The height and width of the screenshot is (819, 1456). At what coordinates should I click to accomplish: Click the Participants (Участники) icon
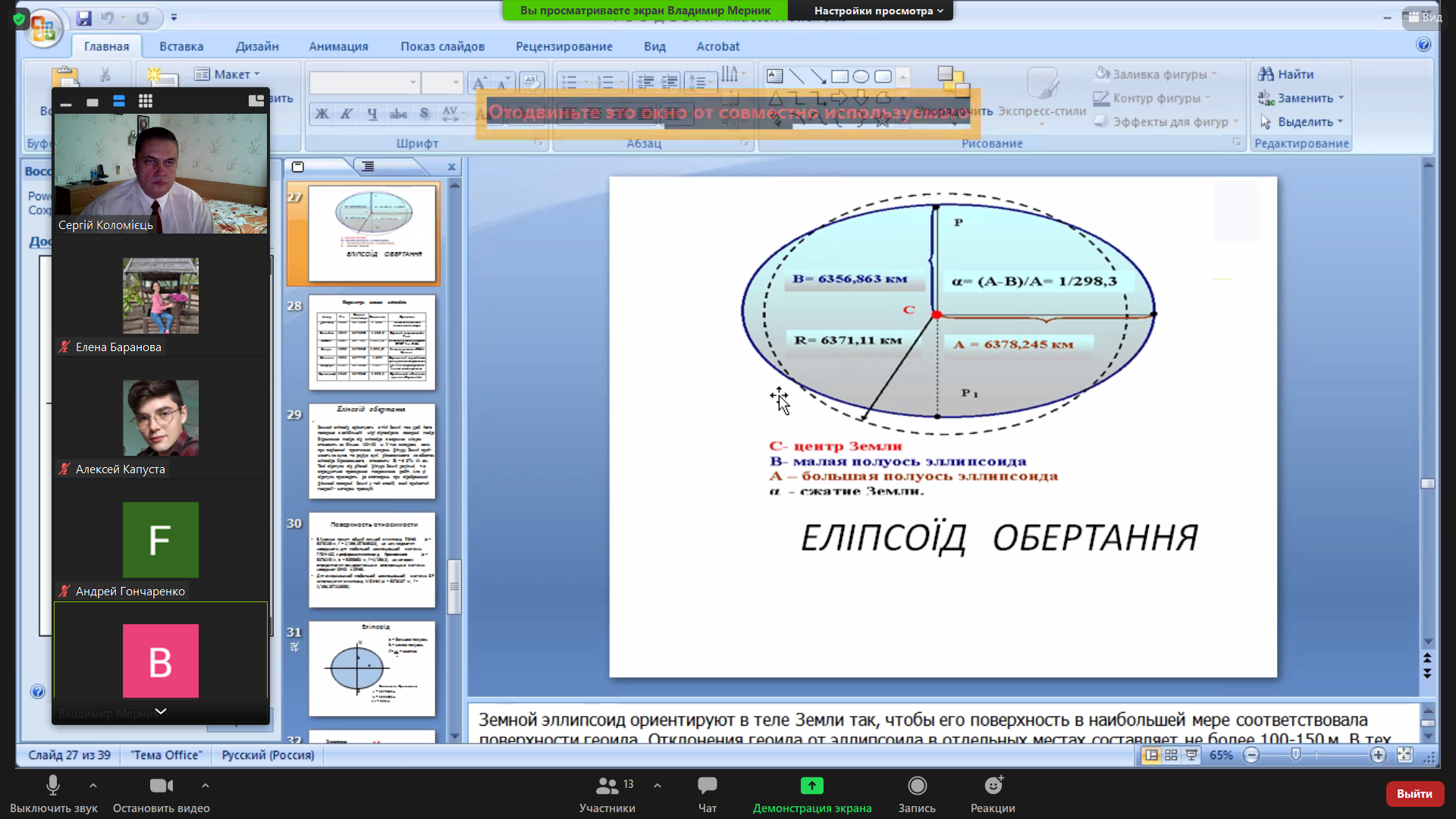pos(607,786)
